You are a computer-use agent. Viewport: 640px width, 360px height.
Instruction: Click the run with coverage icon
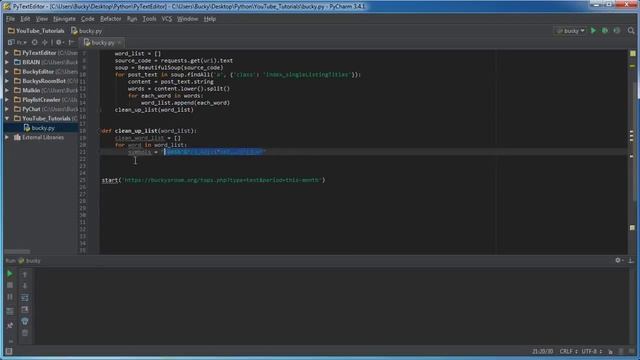tap(617, 31)
